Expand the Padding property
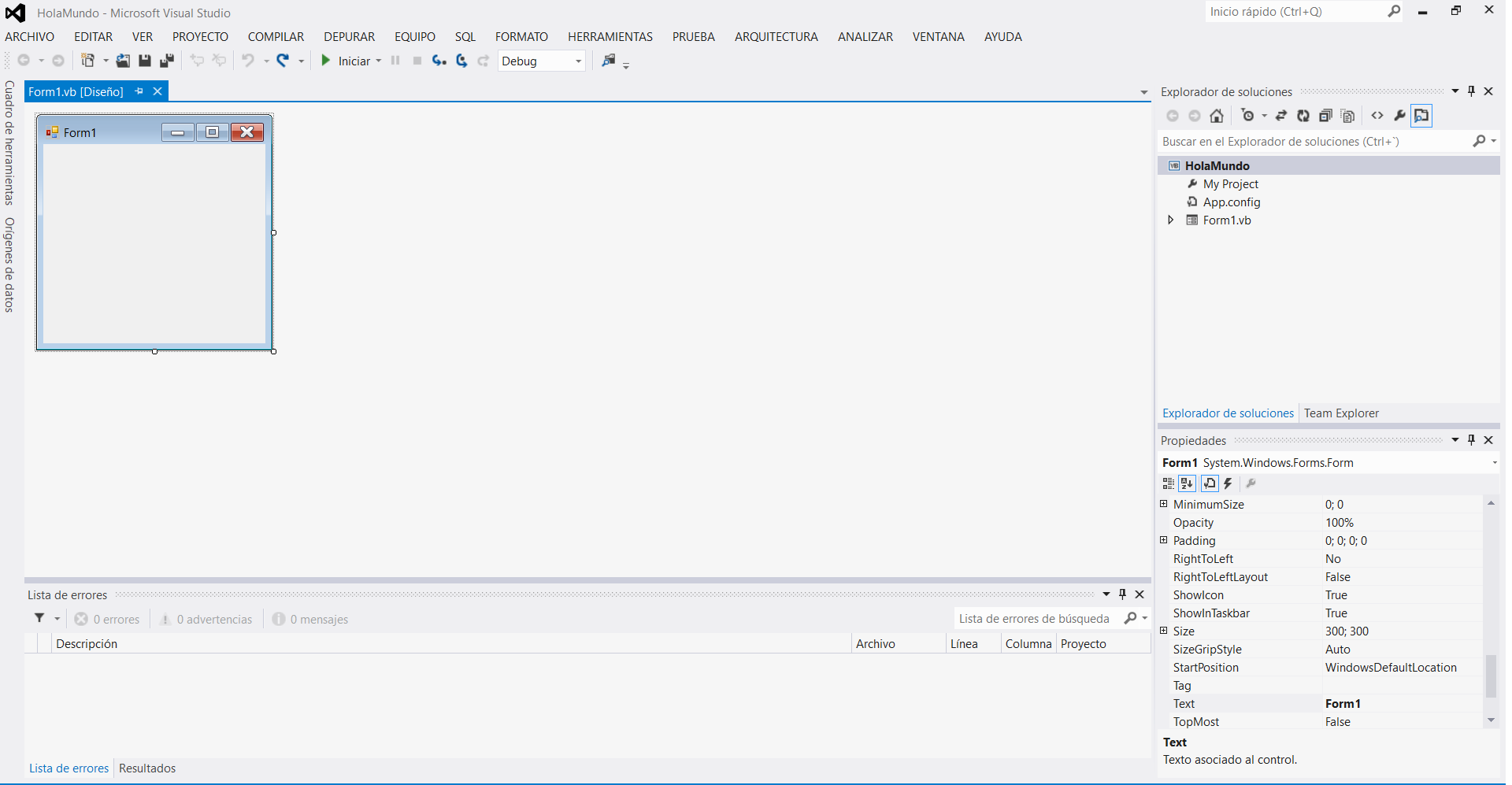Image resolution: width=1512 pixels, height=785 pixels. point(1164,540)
